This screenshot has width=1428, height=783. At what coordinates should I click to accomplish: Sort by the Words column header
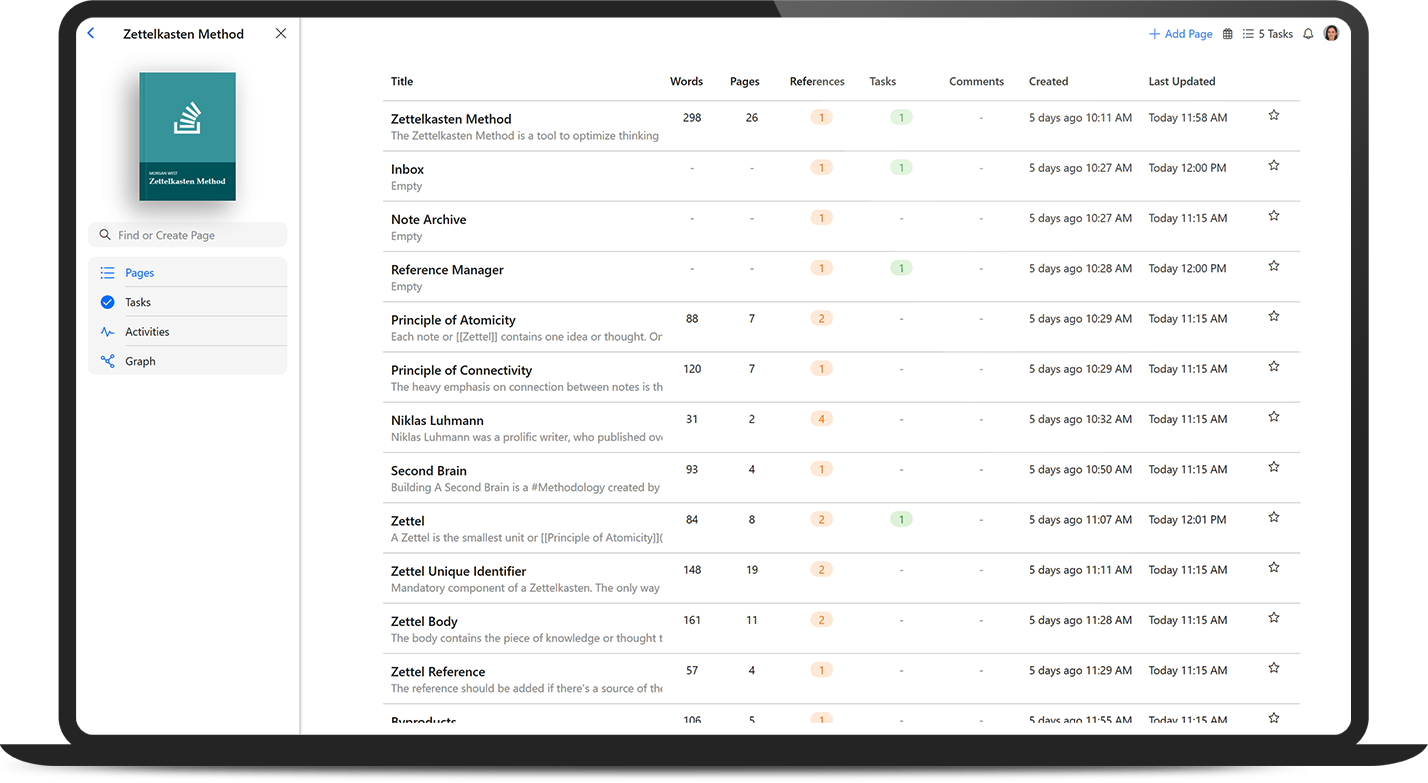click(x=686, y=82)
